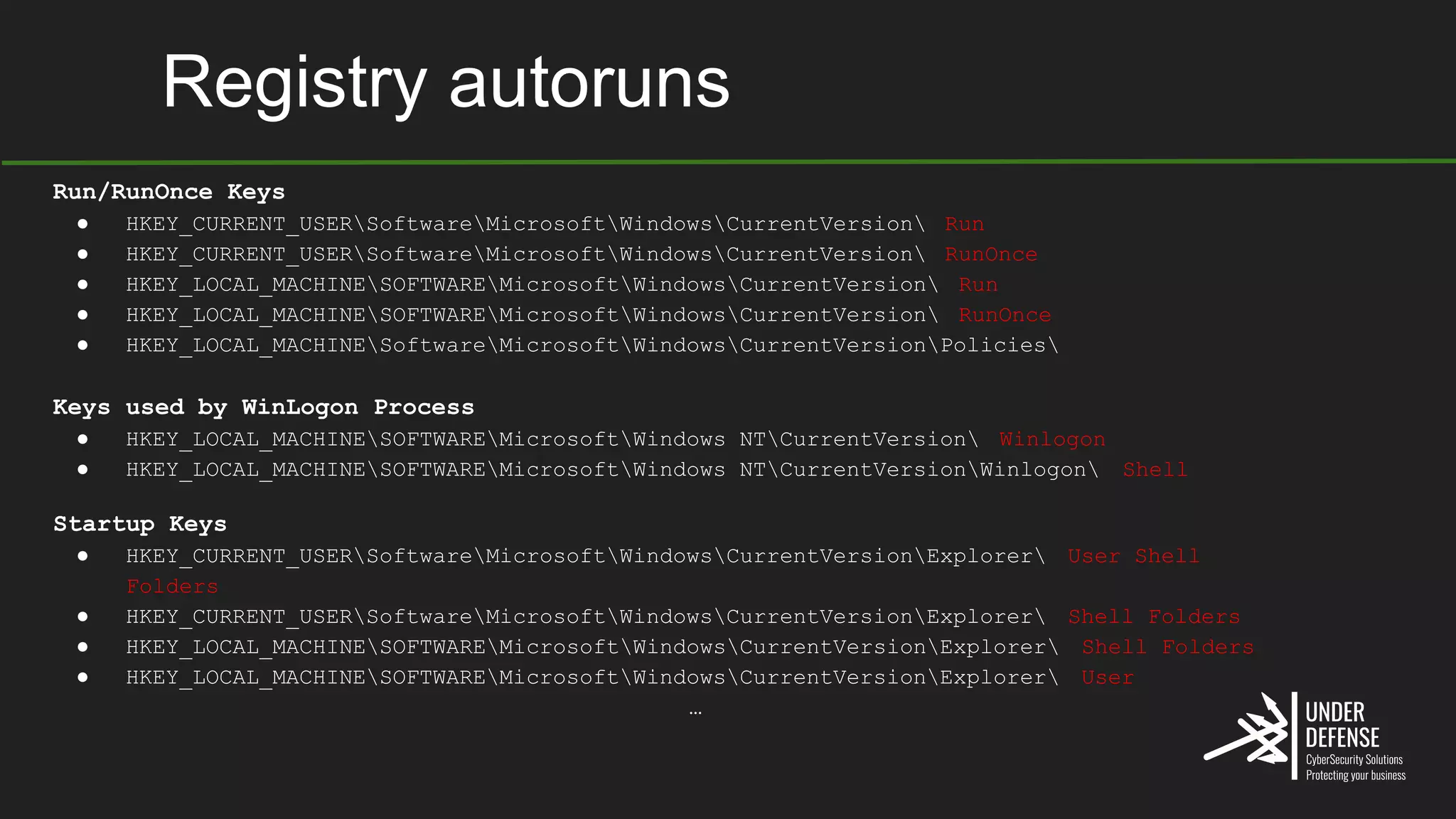This screenshot has height=819, width=1456.
Task: Click red 'Shell Folders' on the HKEY_CURRENT_USER line
Action: (x=1154, y=617)
